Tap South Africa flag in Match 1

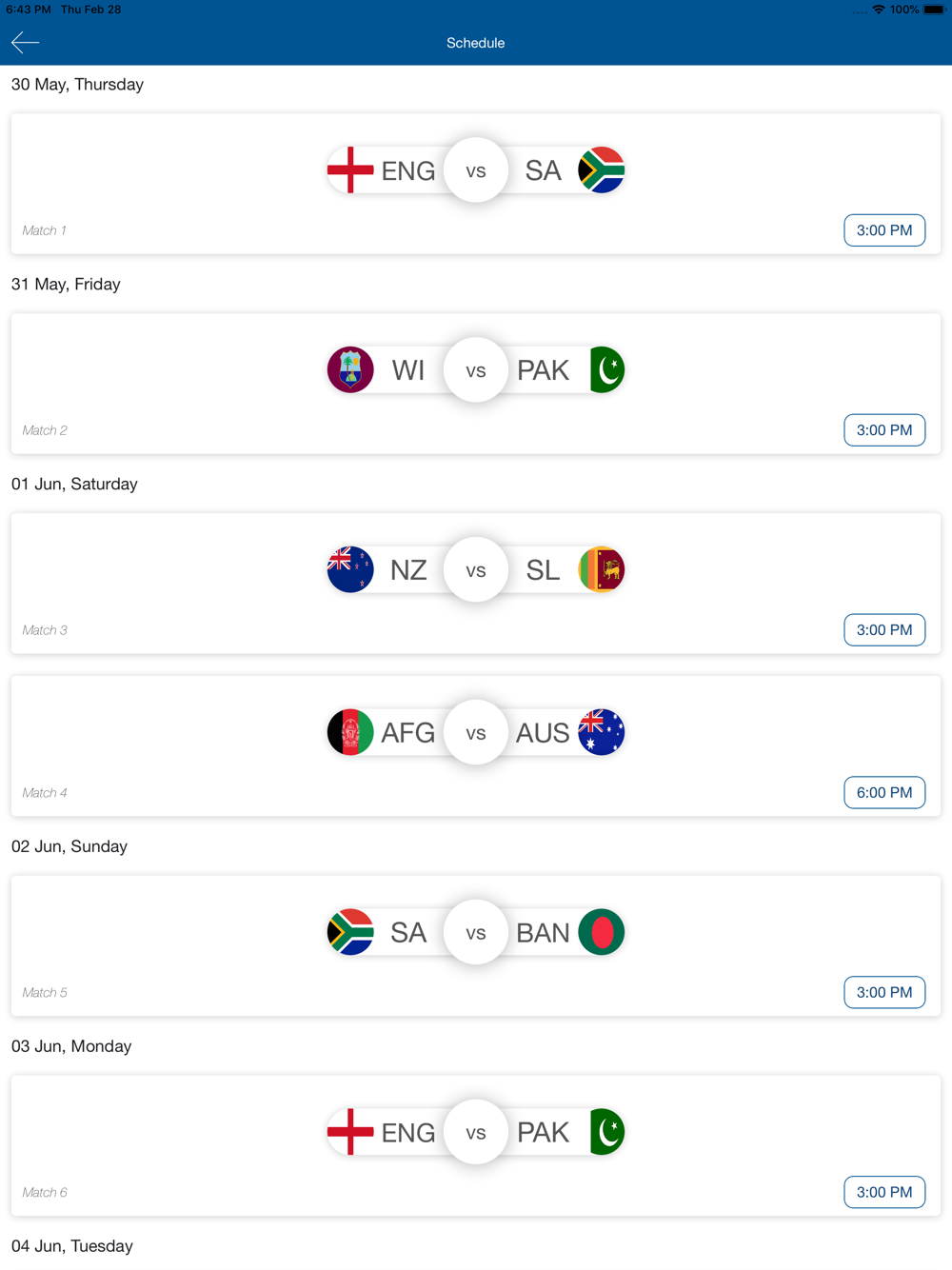(602, 170)
